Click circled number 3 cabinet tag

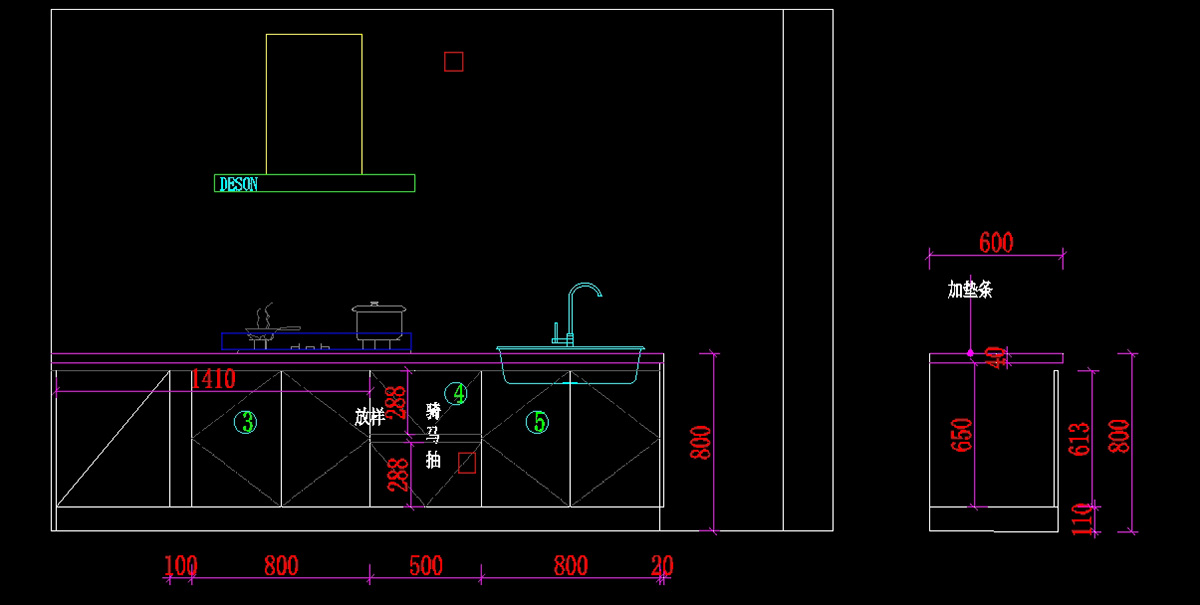245,422
